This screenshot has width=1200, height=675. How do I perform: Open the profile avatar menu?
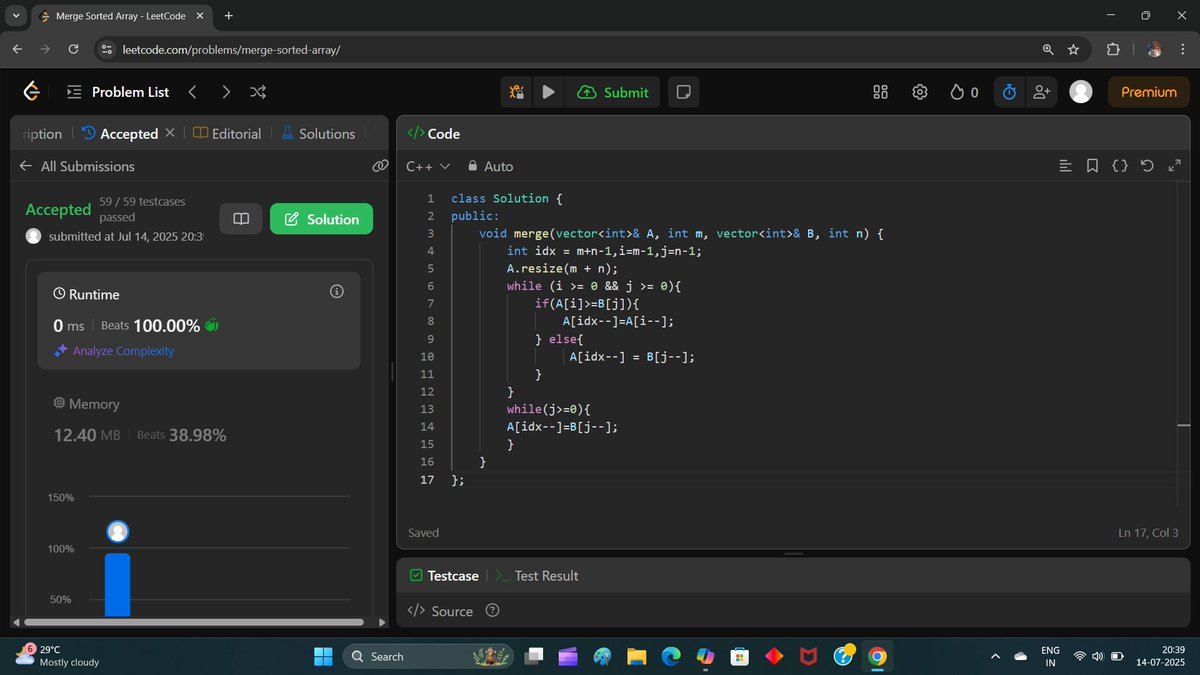[x=1081, y=92]
